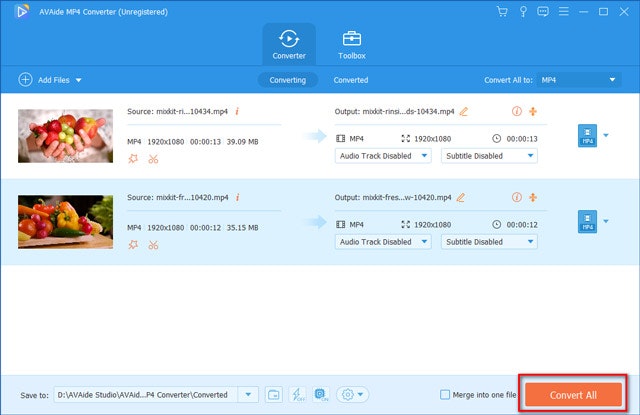
Task: Open the gear settings dropdown
Action: coord(352,395)
